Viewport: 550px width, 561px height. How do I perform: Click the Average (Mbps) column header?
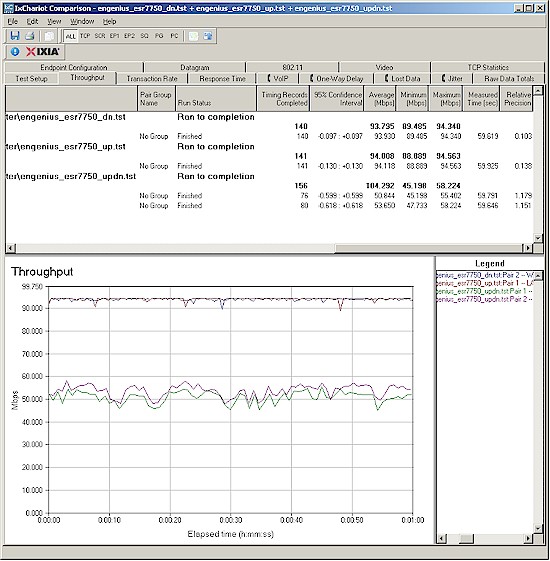380,99
